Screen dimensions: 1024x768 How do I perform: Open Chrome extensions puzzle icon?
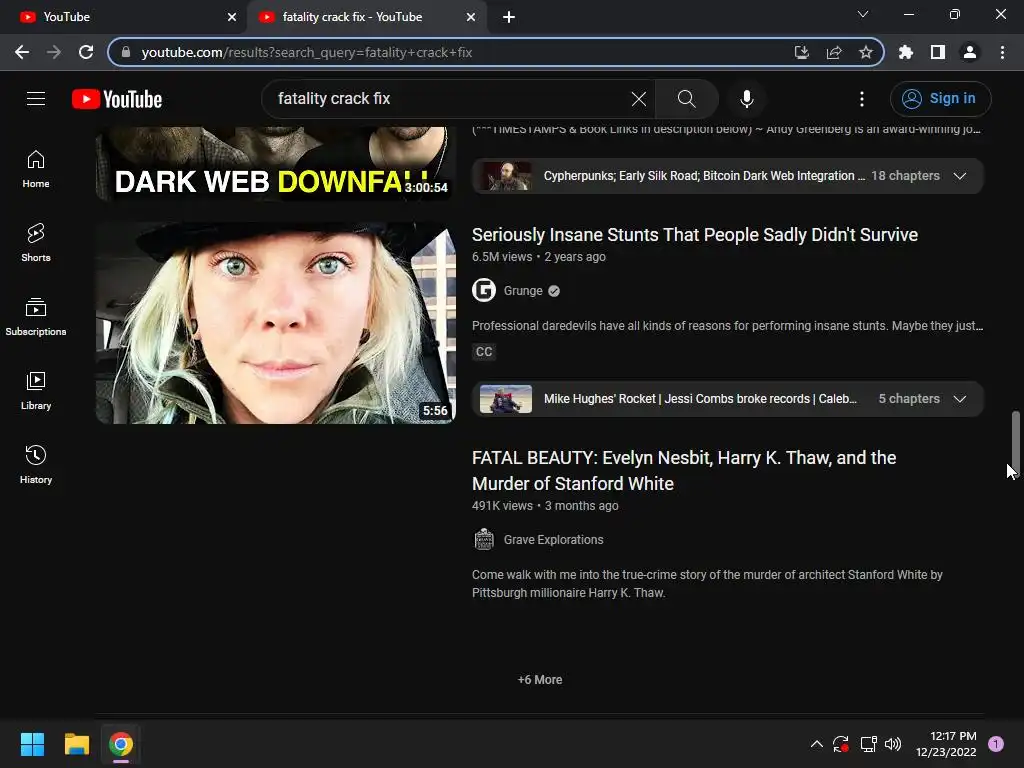pyautogui.click(x=906, y=52)
